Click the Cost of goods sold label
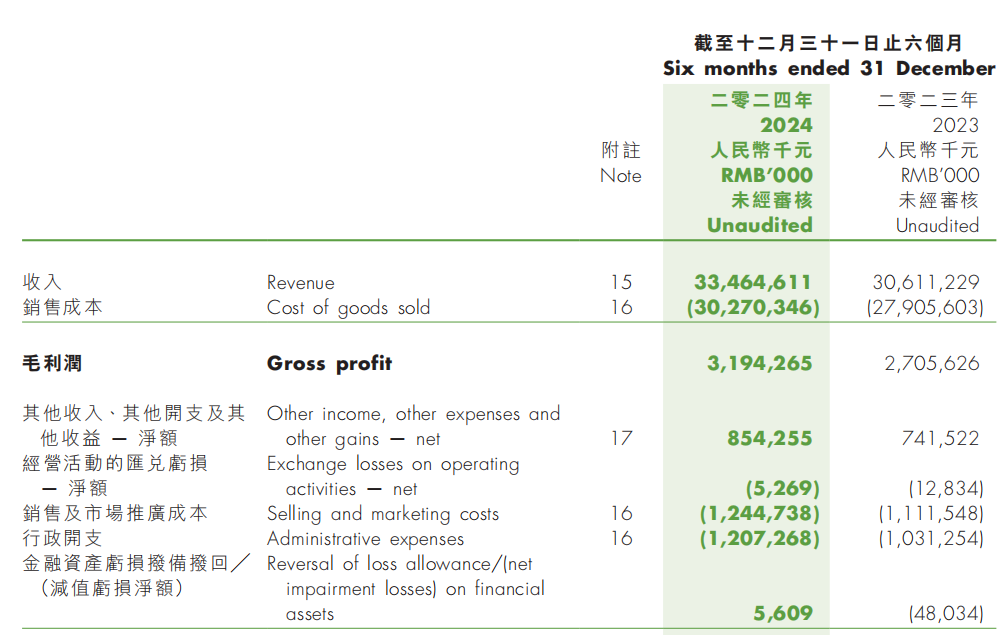 click(348, 308)
